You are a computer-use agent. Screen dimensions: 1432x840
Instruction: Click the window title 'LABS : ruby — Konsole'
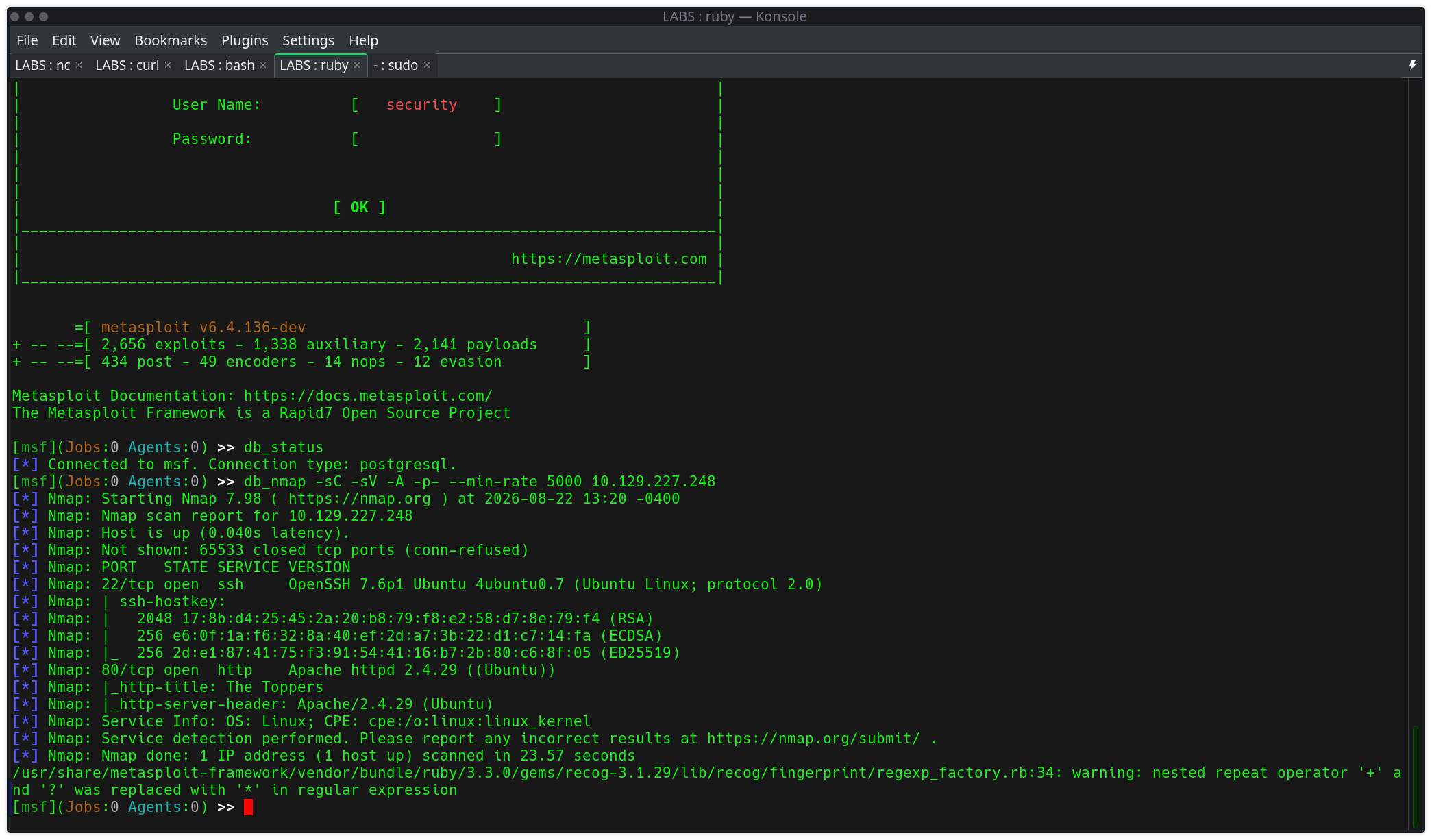(x=734, y=16)
